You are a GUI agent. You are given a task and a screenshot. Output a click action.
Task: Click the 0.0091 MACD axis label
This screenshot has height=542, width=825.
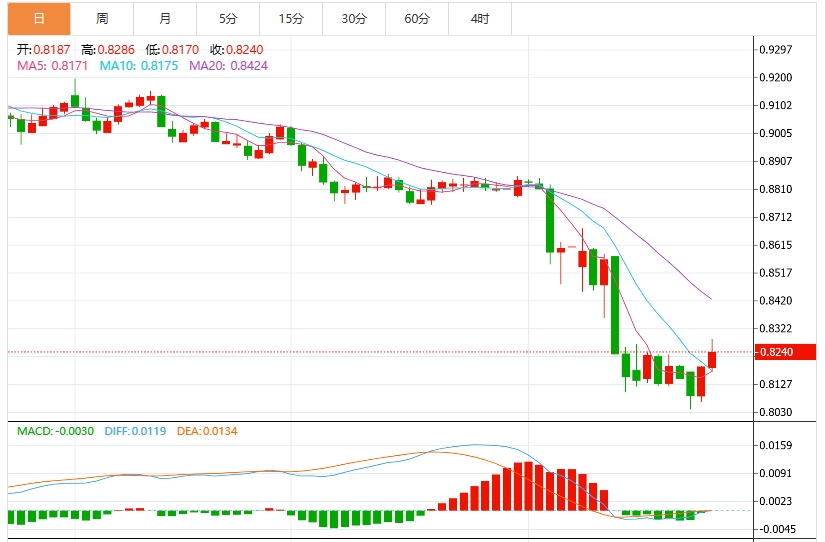(776, 473)
